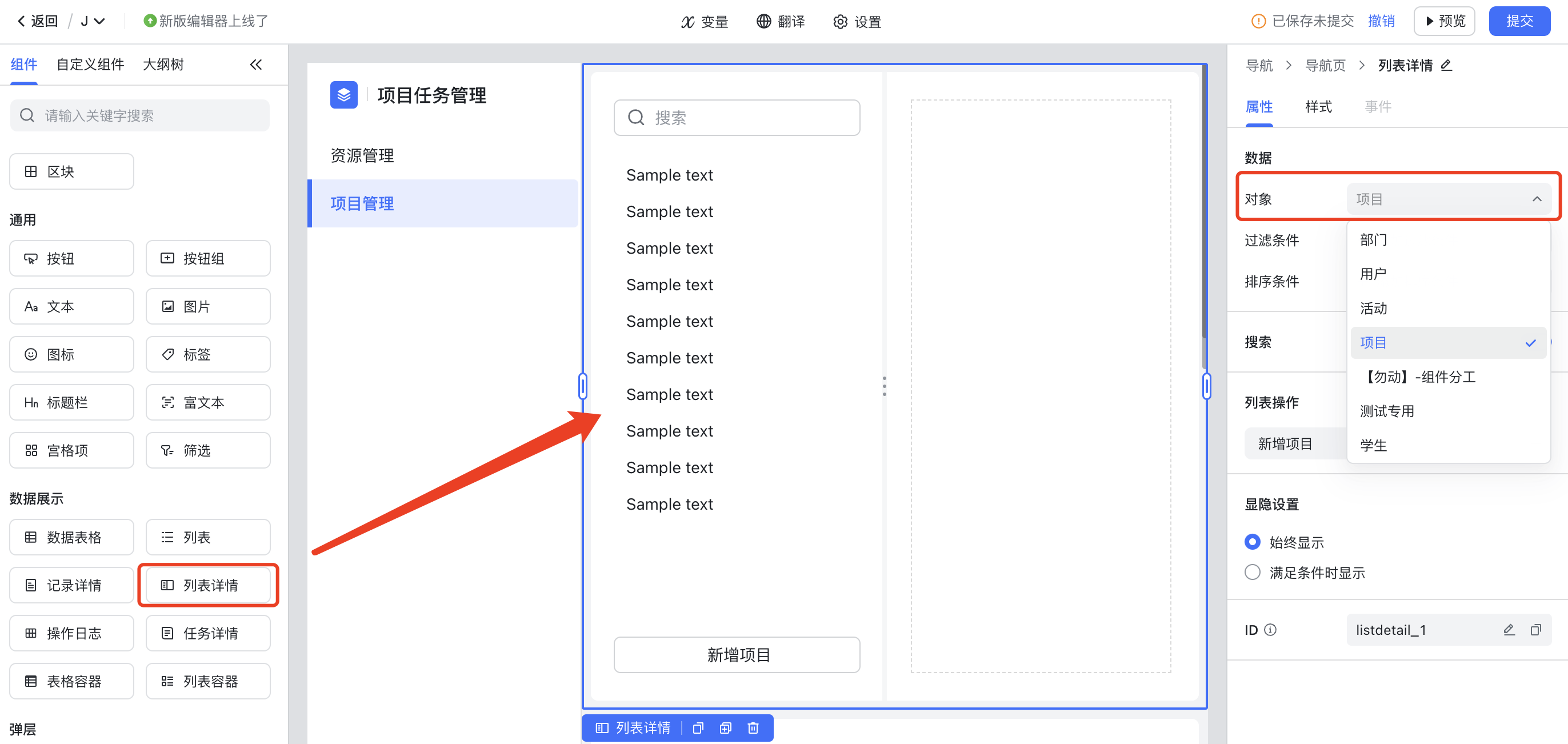
Task: Focus the component keyword search field
Action: click(140, 115)
